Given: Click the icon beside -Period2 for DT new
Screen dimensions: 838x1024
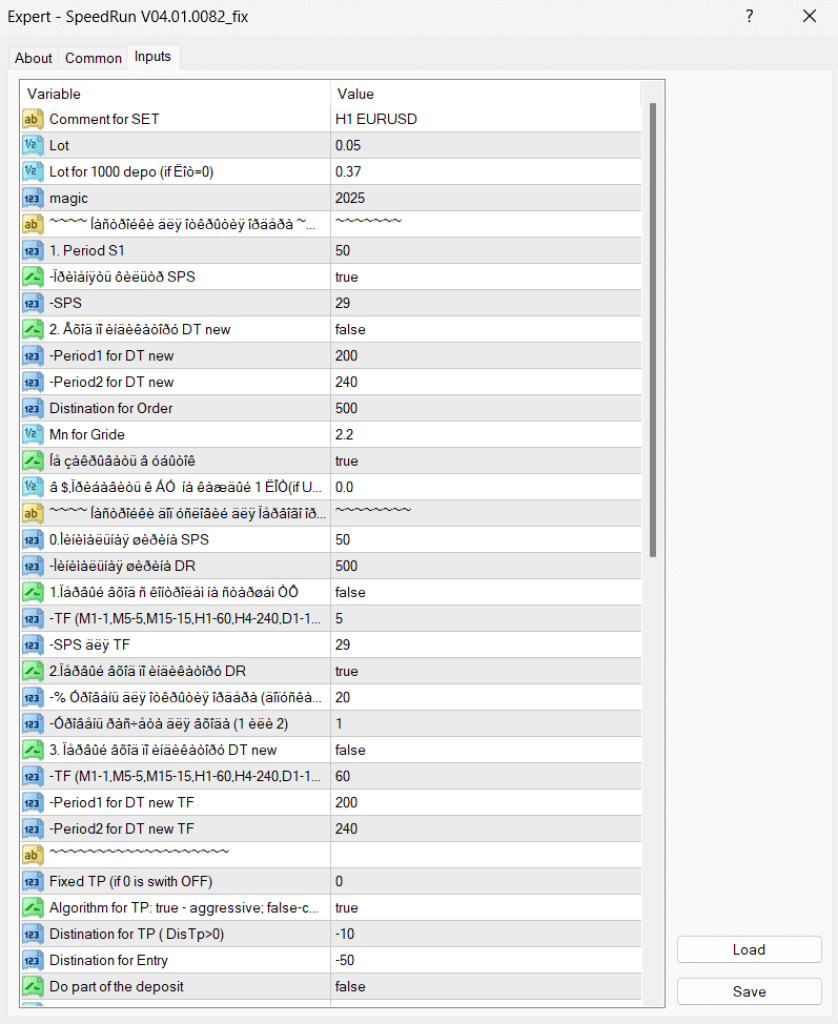Looking at the screenshot, I should (32, 382).
